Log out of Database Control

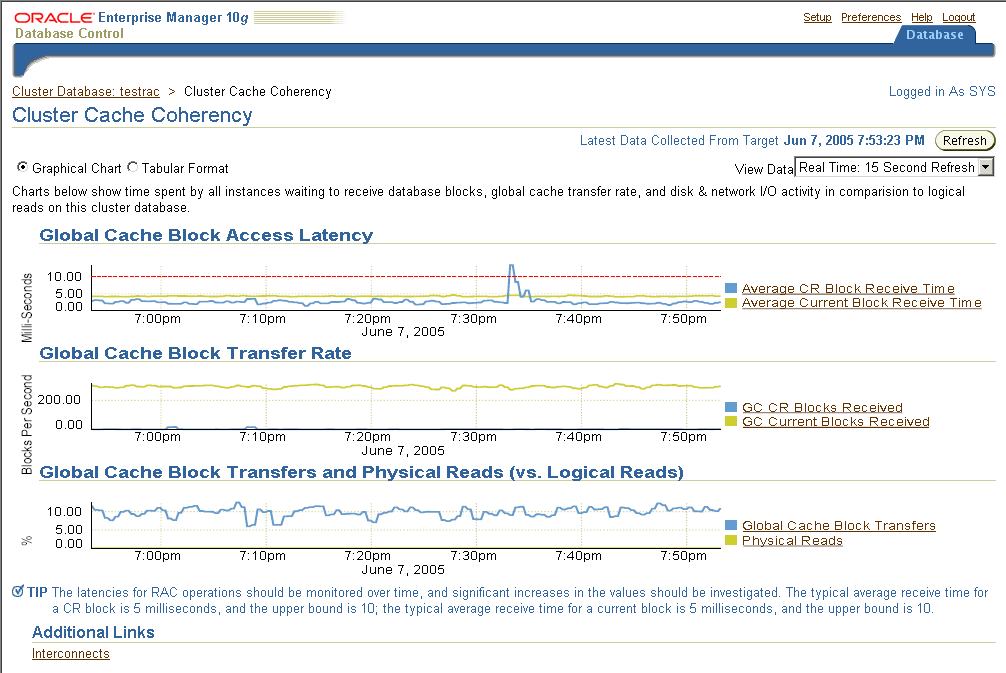click(x=958, y=17)
